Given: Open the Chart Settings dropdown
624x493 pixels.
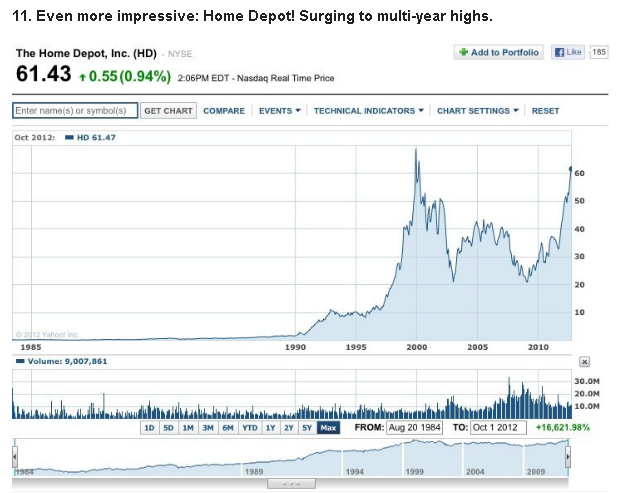Looking at the screenshot, I should tap(478, 111).
